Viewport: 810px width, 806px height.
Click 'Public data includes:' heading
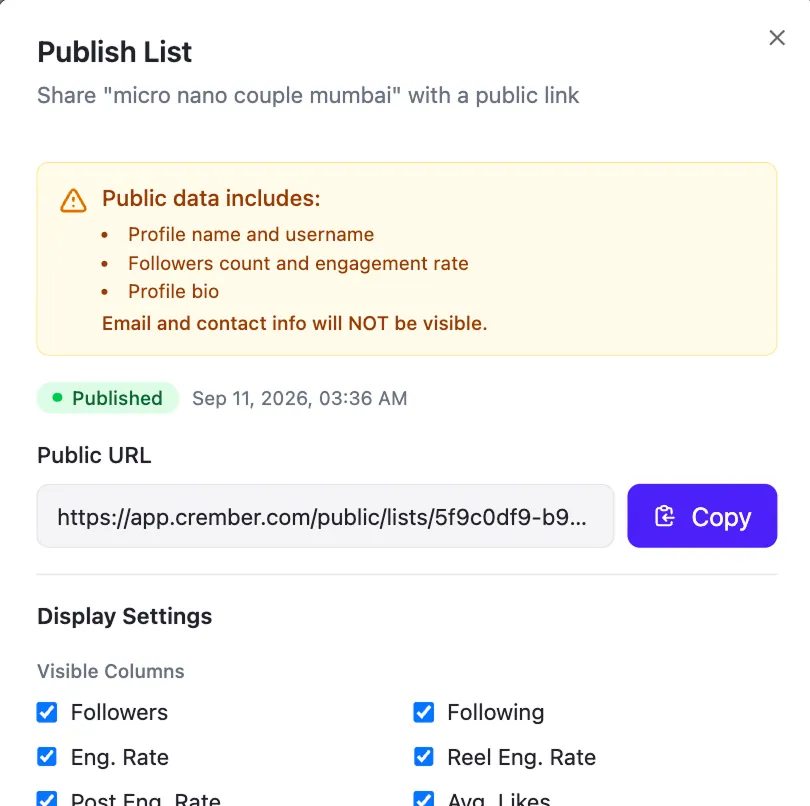pyautogui.click(x=211, y=198)
